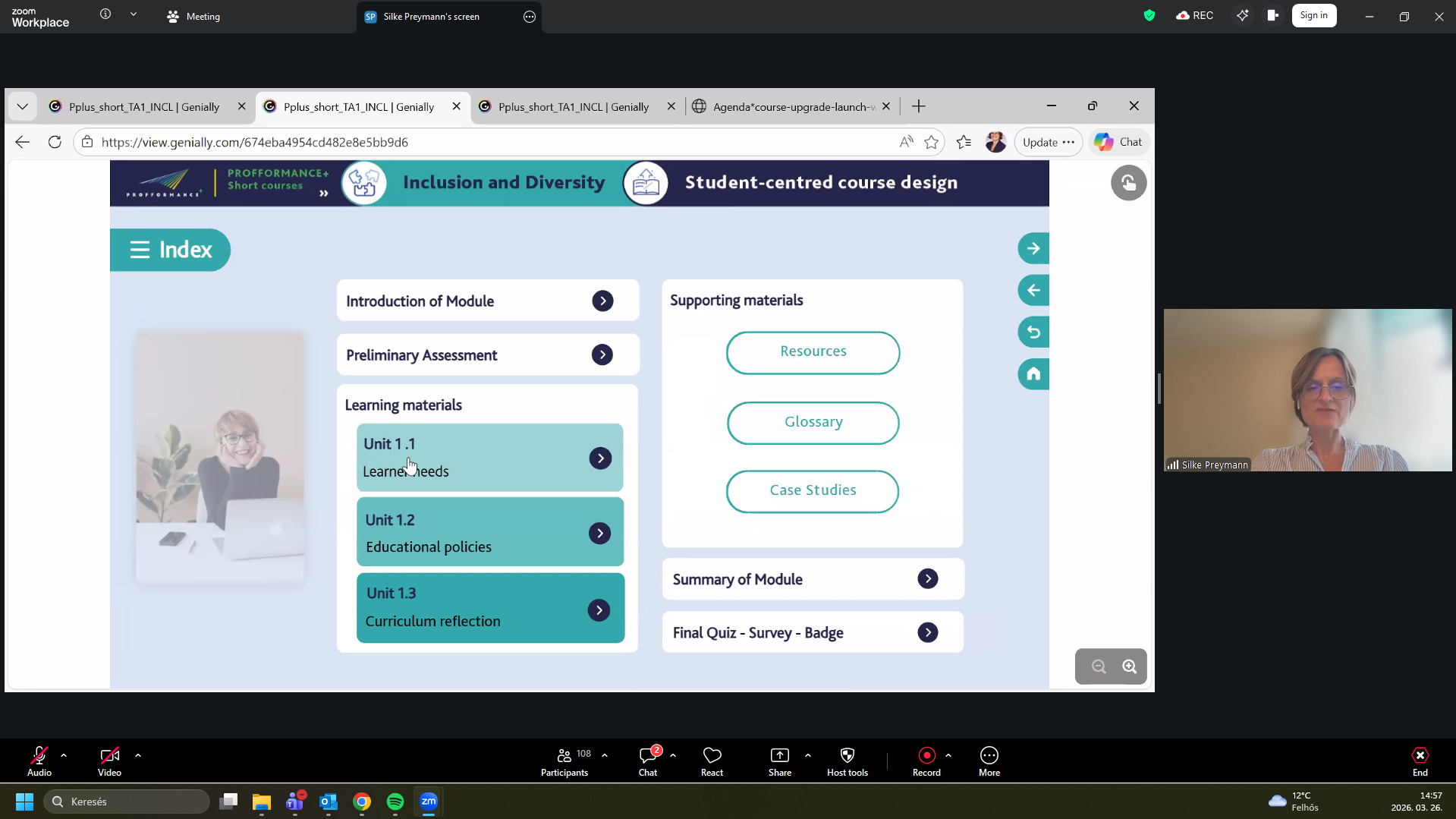The height and width of the screenshot is (819, 1456).
Task: Open Host tools shield icon
Action: coord(847,755)
